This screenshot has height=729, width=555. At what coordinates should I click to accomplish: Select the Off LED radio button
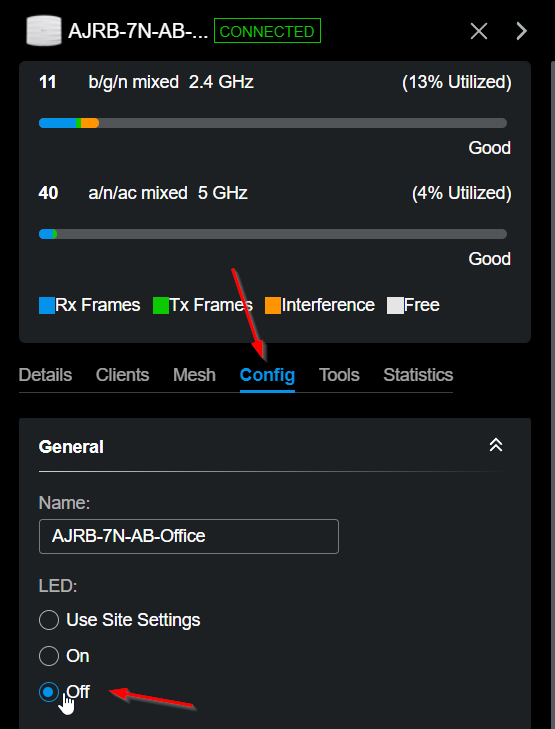tap(49, 692)
